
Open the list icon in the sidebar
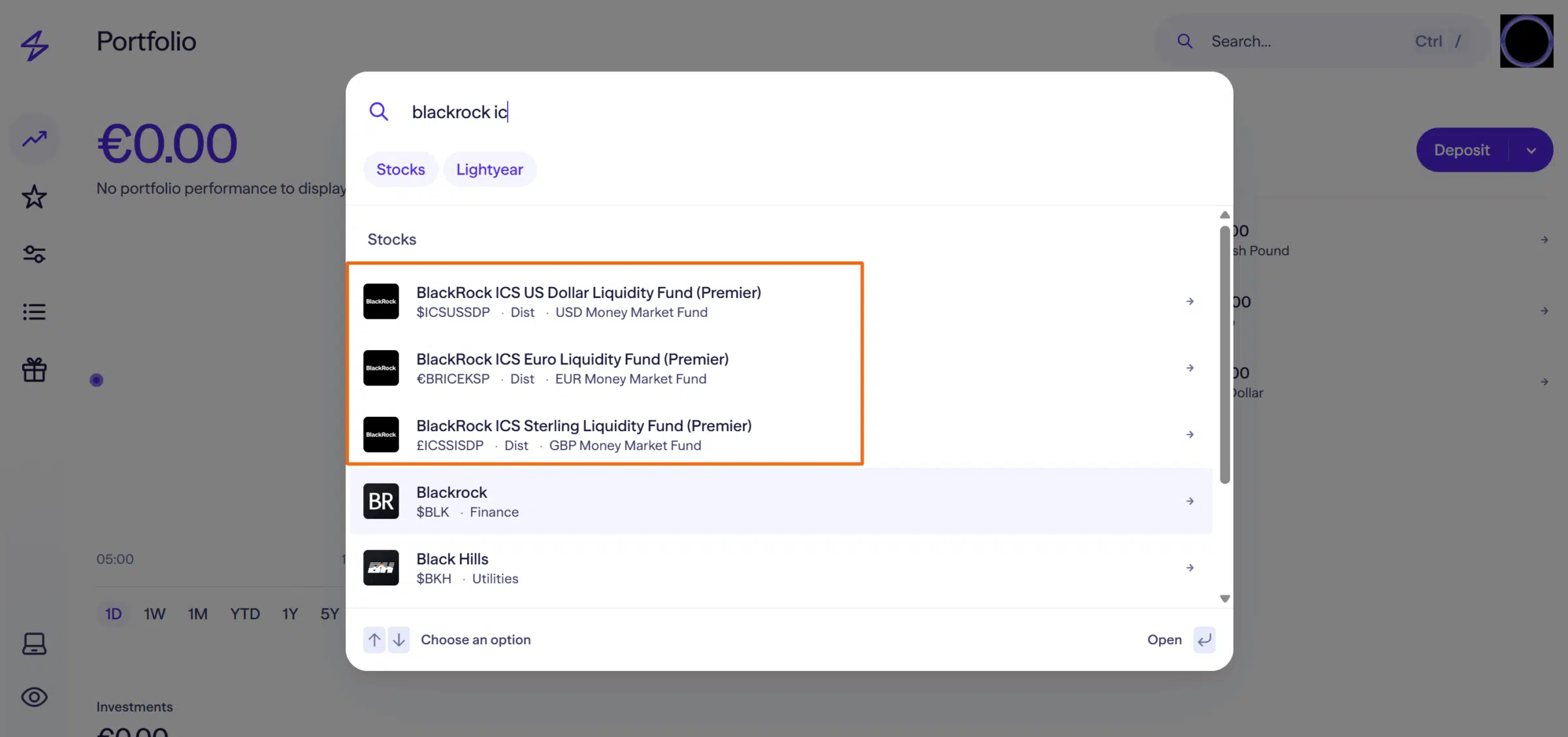click(x=34, y=312)
